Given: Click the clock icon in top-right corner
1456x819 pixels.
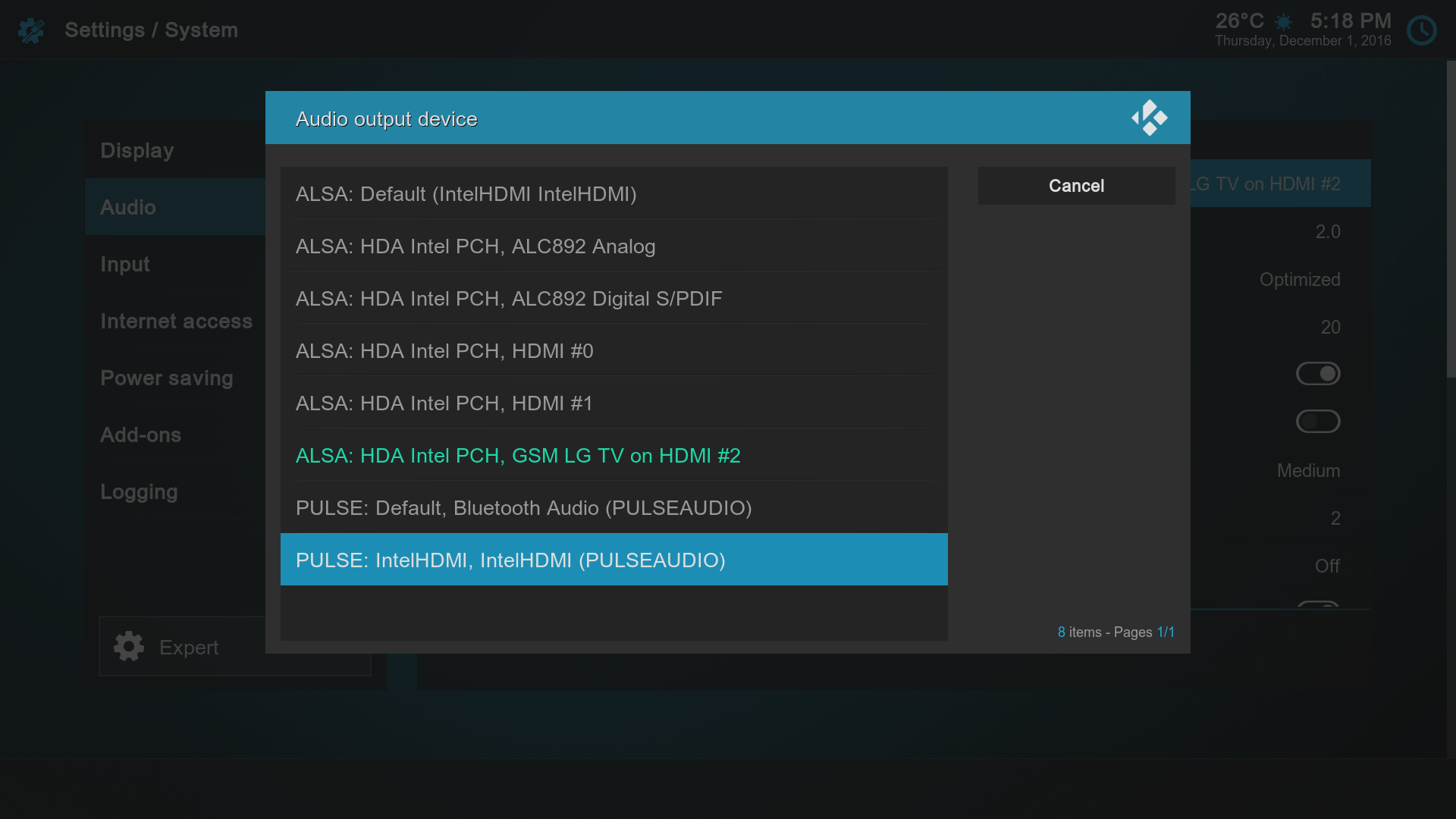Looking at the screenshot, I should point(1421,30).
